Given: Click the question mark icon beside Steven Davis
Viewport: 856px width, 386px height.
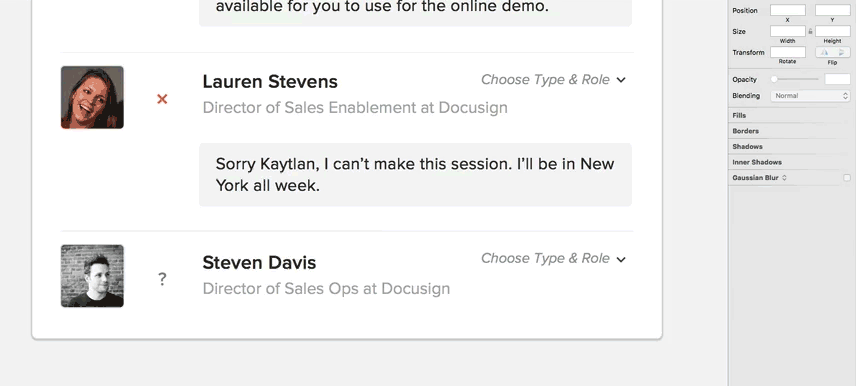Looking at the screenshot, I should pyautogui.click(x=162, y=280).
